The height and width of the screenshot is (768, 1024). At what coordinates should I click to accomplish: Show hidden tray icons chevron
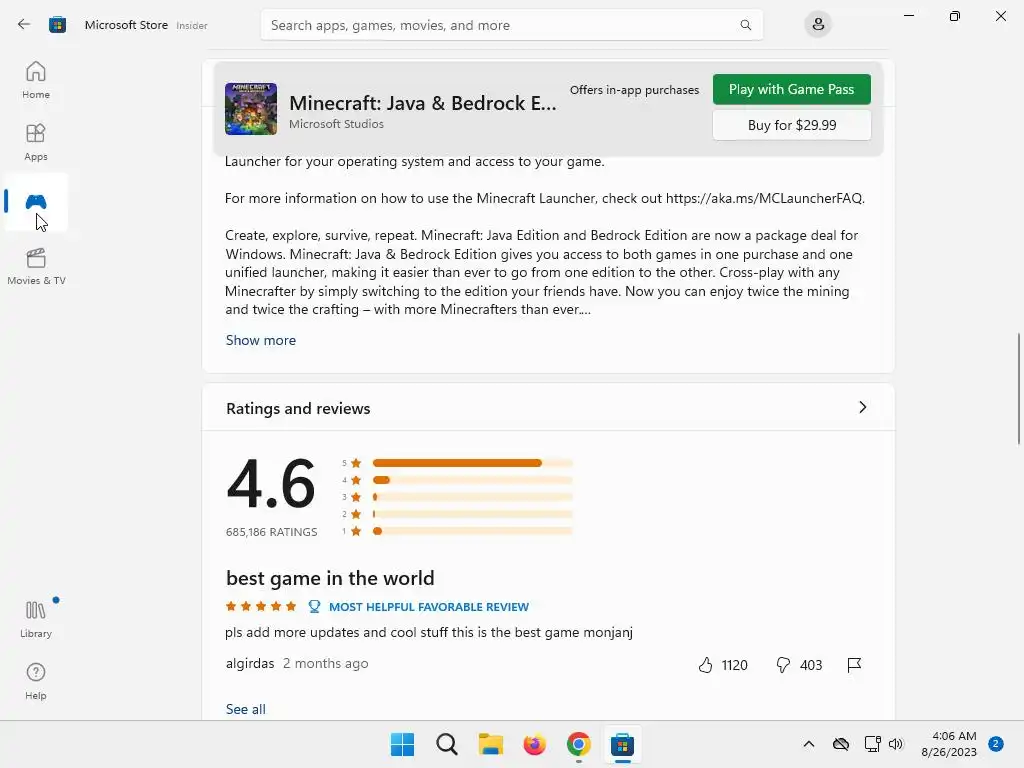pos(808,744)
